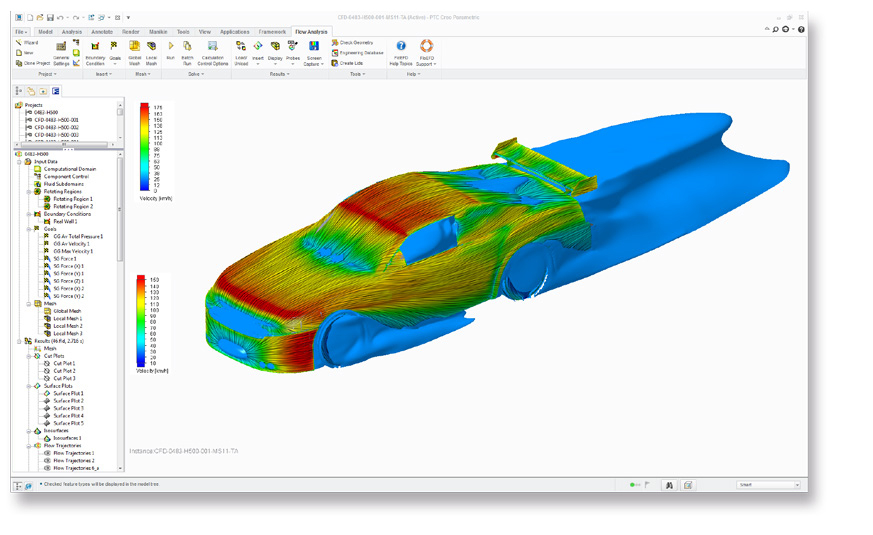Viewport: 873px width, 535px height.
Task: Open the File menu
Action: (22, 32)
